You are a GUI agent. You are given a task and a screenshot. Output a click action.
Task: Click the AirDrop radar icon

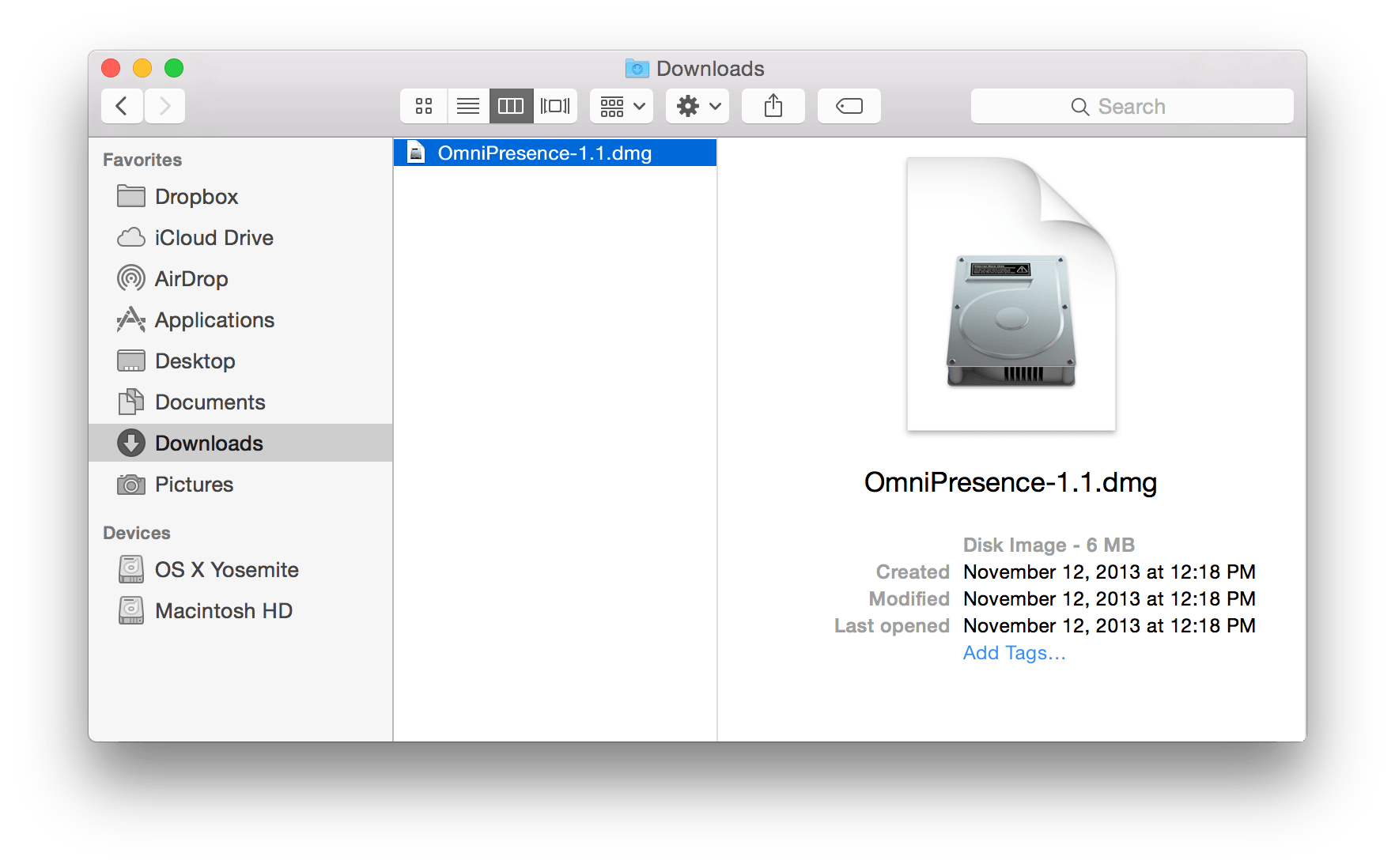pos(131,278)
